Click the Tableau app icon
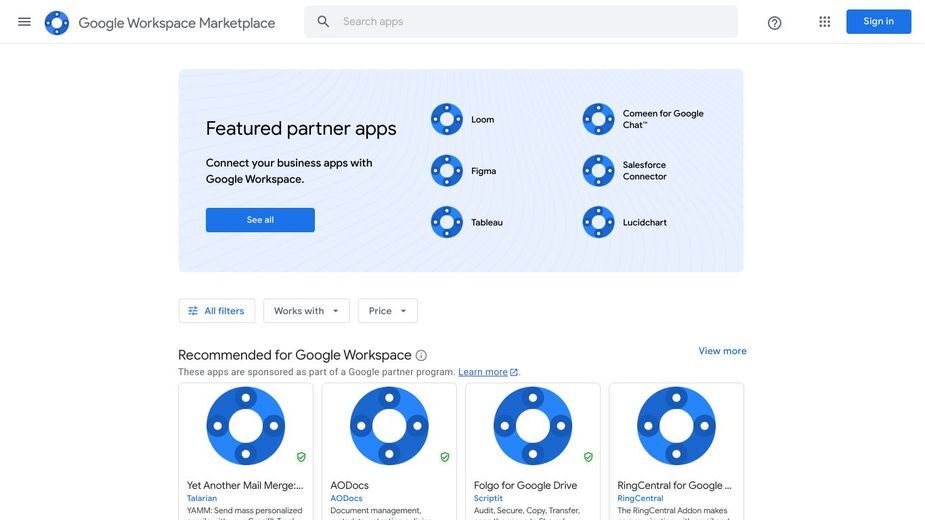This screenshot has height=520, width=925. [447, 222]
